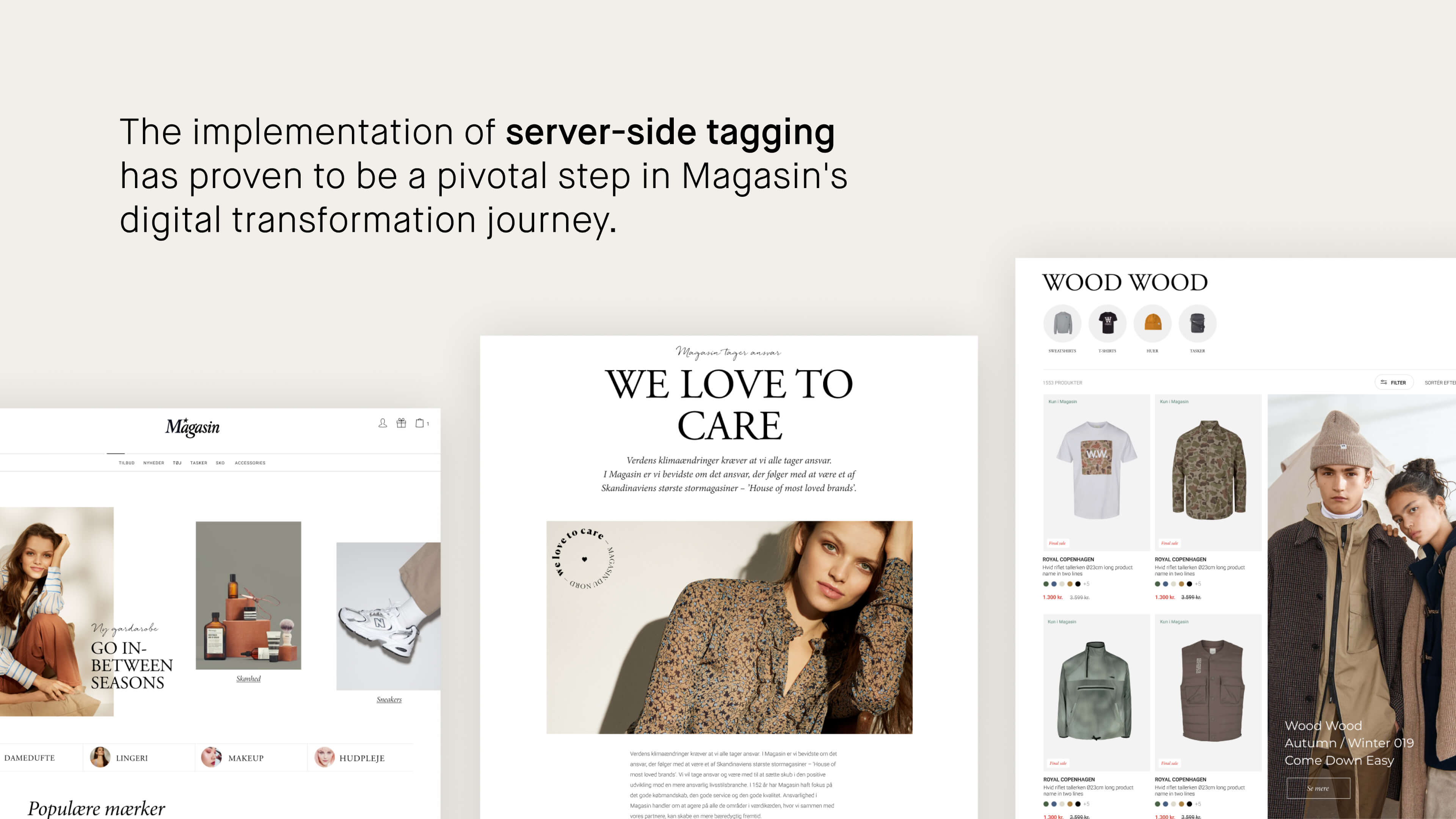This screenshot has height=819, width=1456.
Task: Select the T-shirts category circle
Action: [1107, 323]
